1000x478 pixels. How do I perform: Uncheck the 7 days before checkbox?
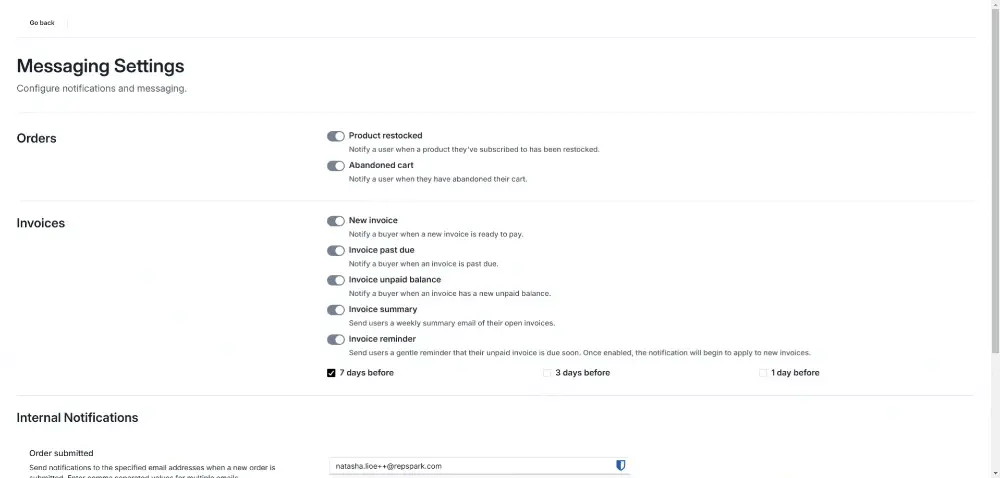(x=331, y=373)
